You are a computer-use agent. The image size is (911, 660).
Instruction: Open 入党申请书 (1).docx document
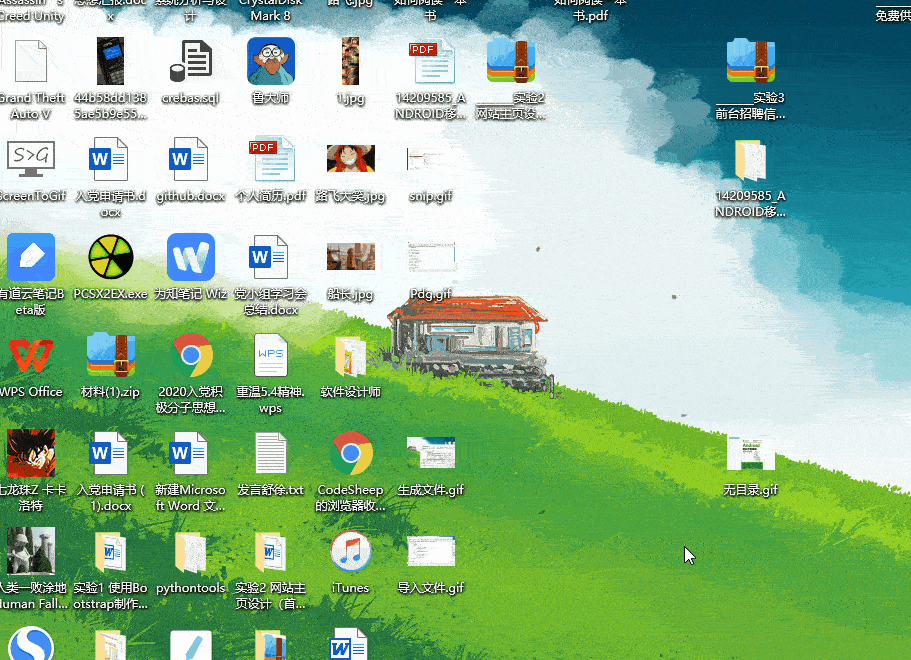pyautogui.click(x=108, y=453)
